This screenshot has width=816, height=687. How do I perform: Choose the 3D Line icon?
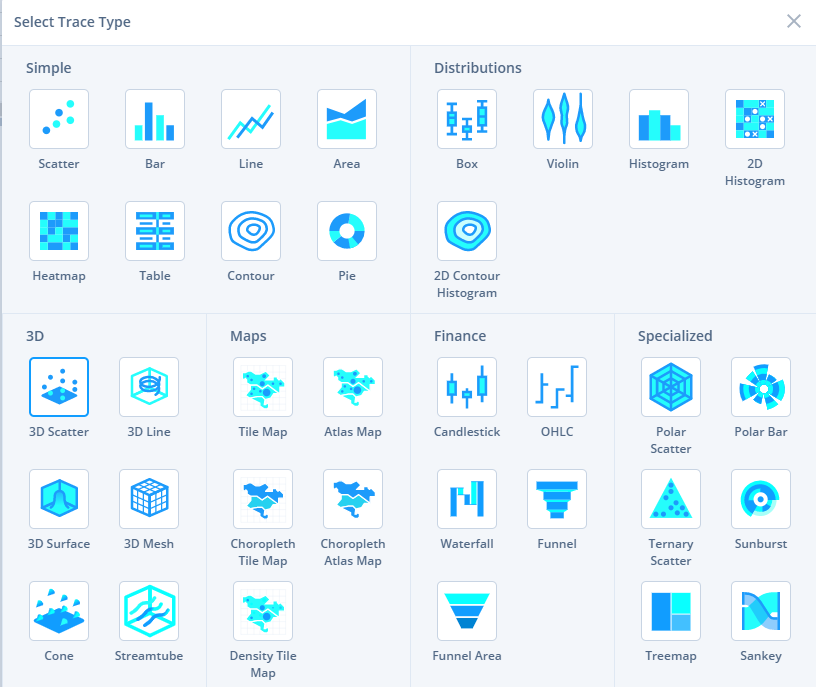pyautogui.click(x=149, y=387)
